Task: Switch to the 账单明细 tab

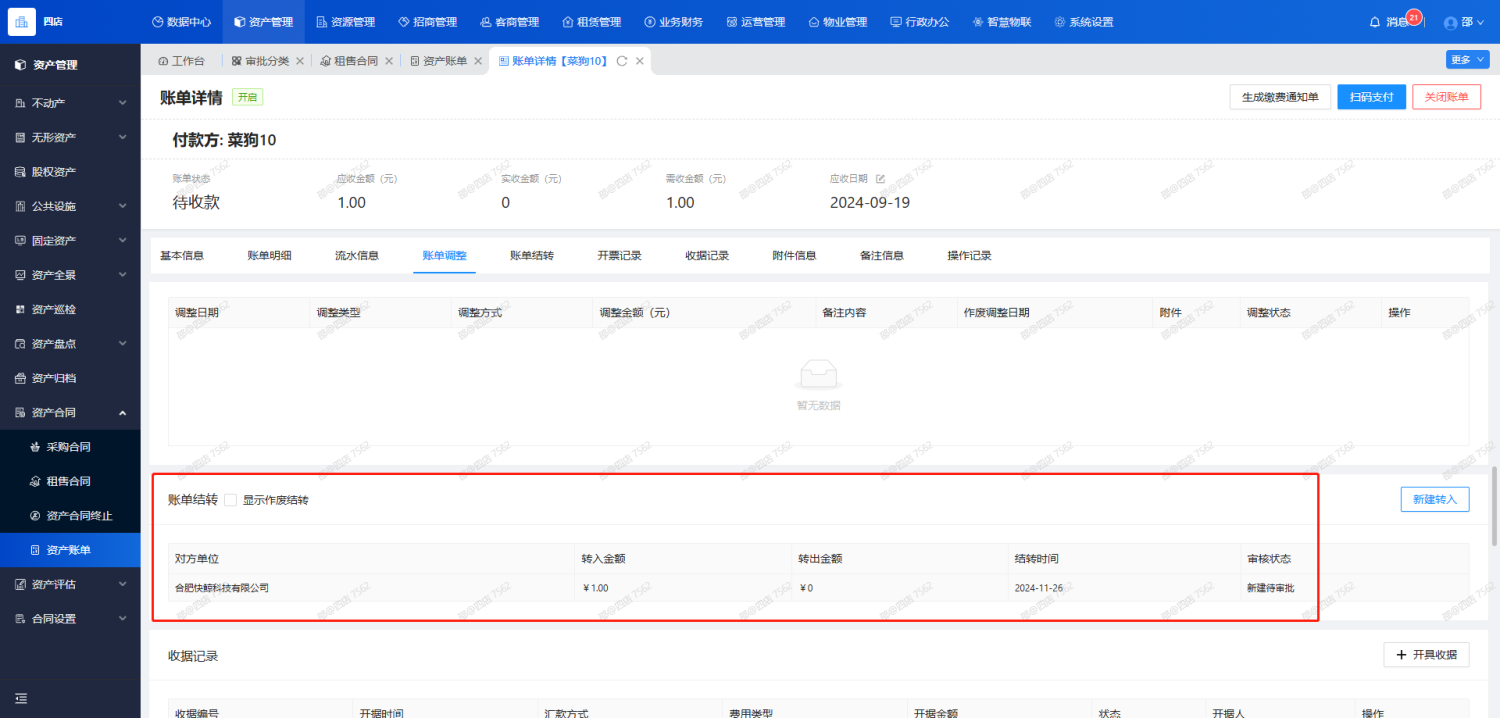Action: pyautogui.click(x=270, y=256)
